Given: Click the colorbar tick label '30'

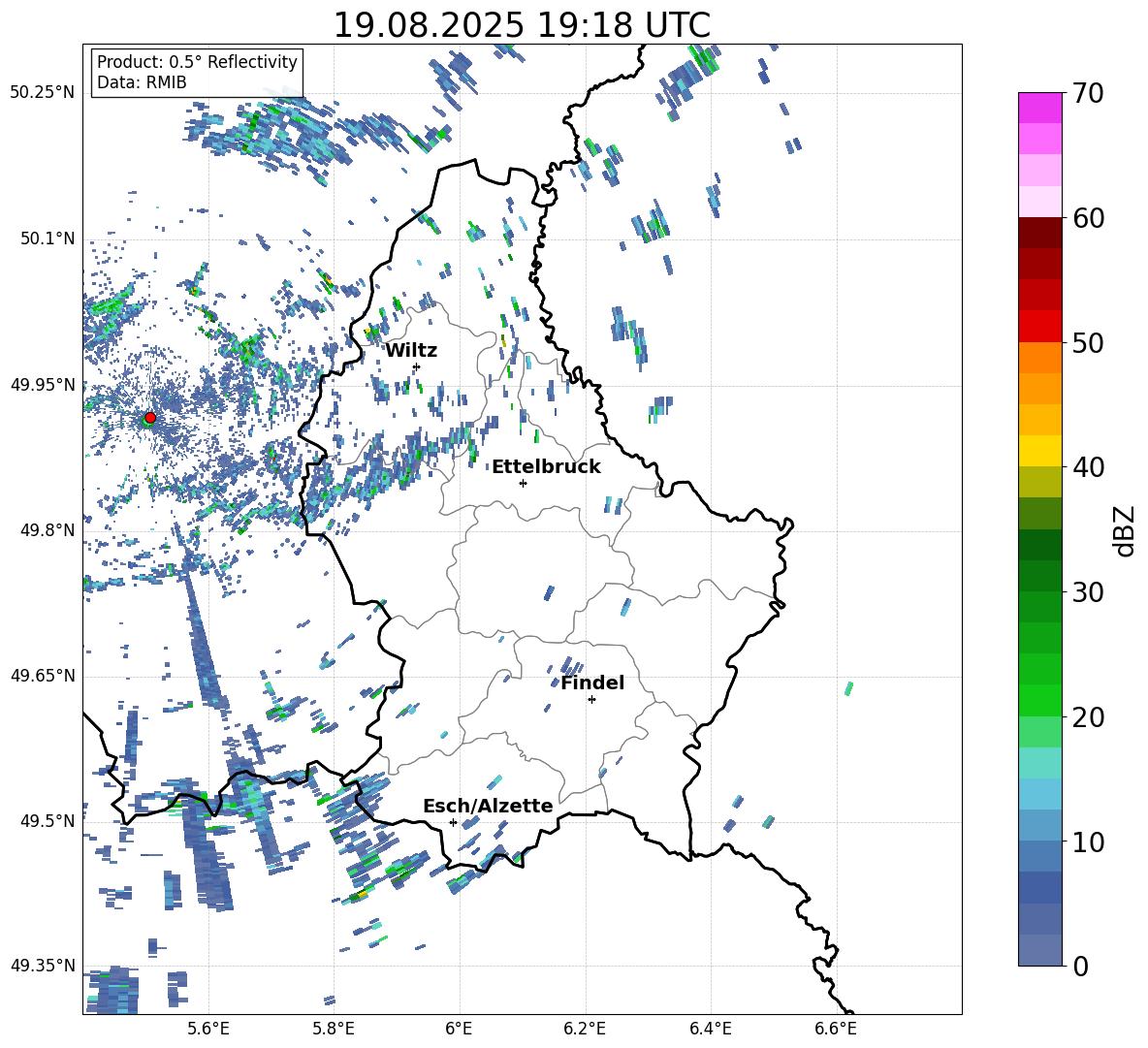Looking at the screenshot, I should (1089, 592).
